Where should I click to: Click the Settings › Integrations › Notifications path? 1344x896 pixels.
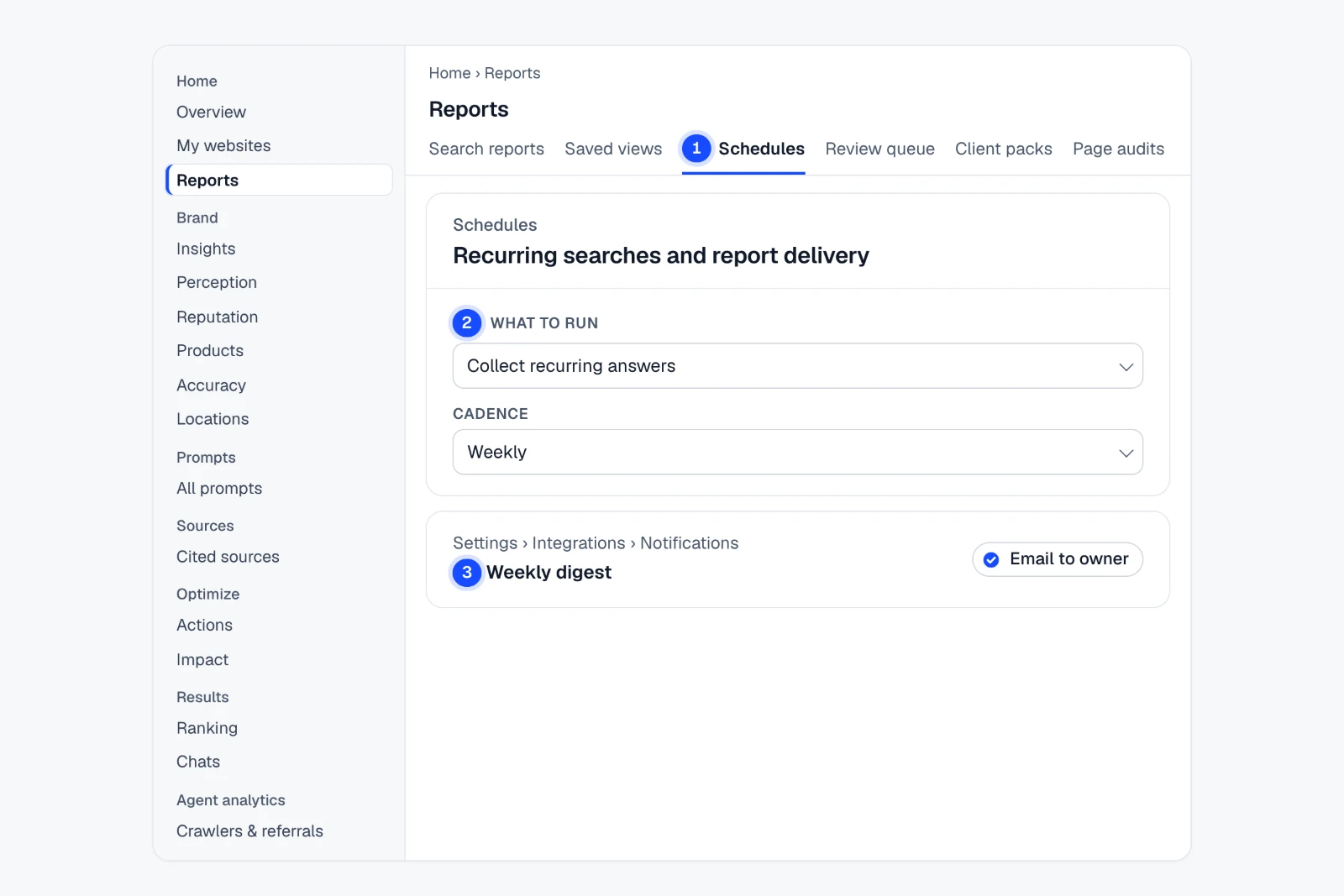(x=596, y=543)
